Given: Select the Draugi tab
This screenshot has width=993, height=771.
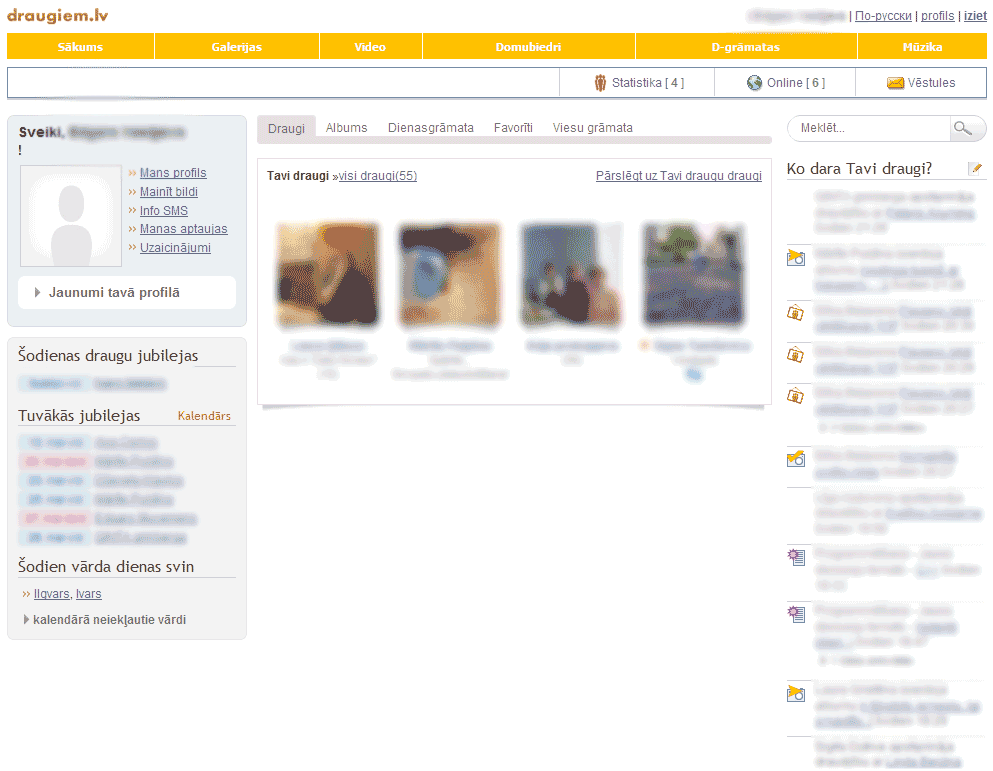Looking at the screenshot, I should click(286, 129).
